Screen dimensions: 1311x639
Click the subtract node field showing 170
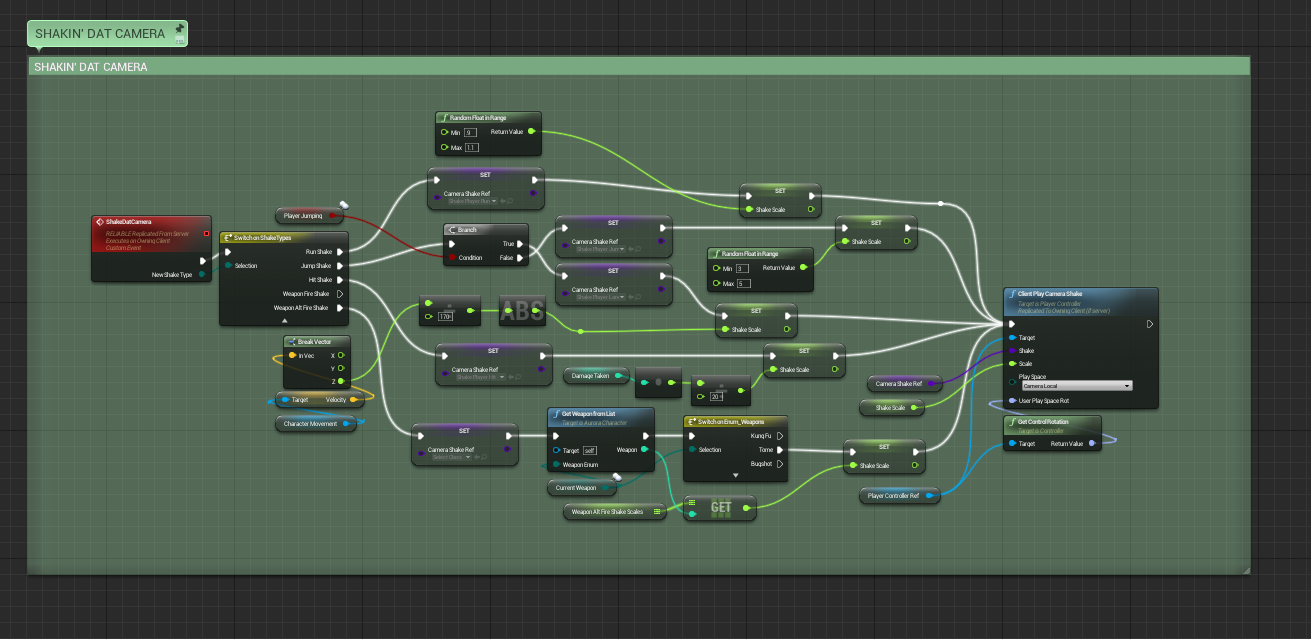(x=446, y=316)
